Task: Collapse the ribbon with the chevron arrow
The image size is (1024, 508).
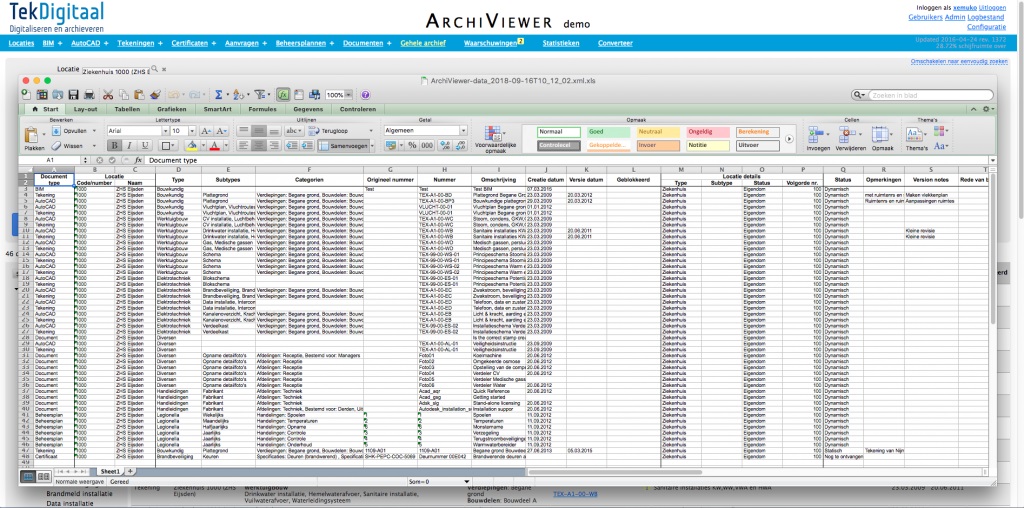Action: 973,109
